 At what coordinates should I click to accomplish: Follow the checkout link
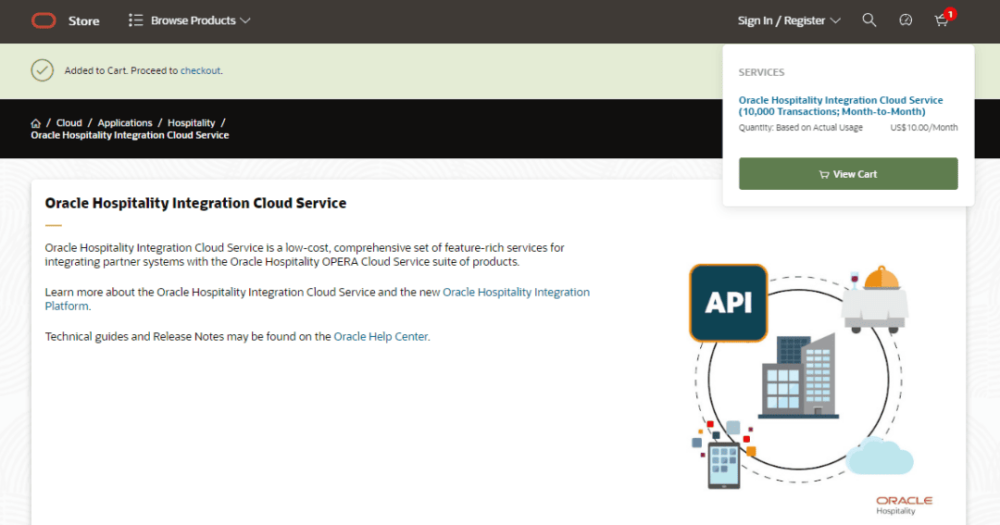click(x=200, y=71)
